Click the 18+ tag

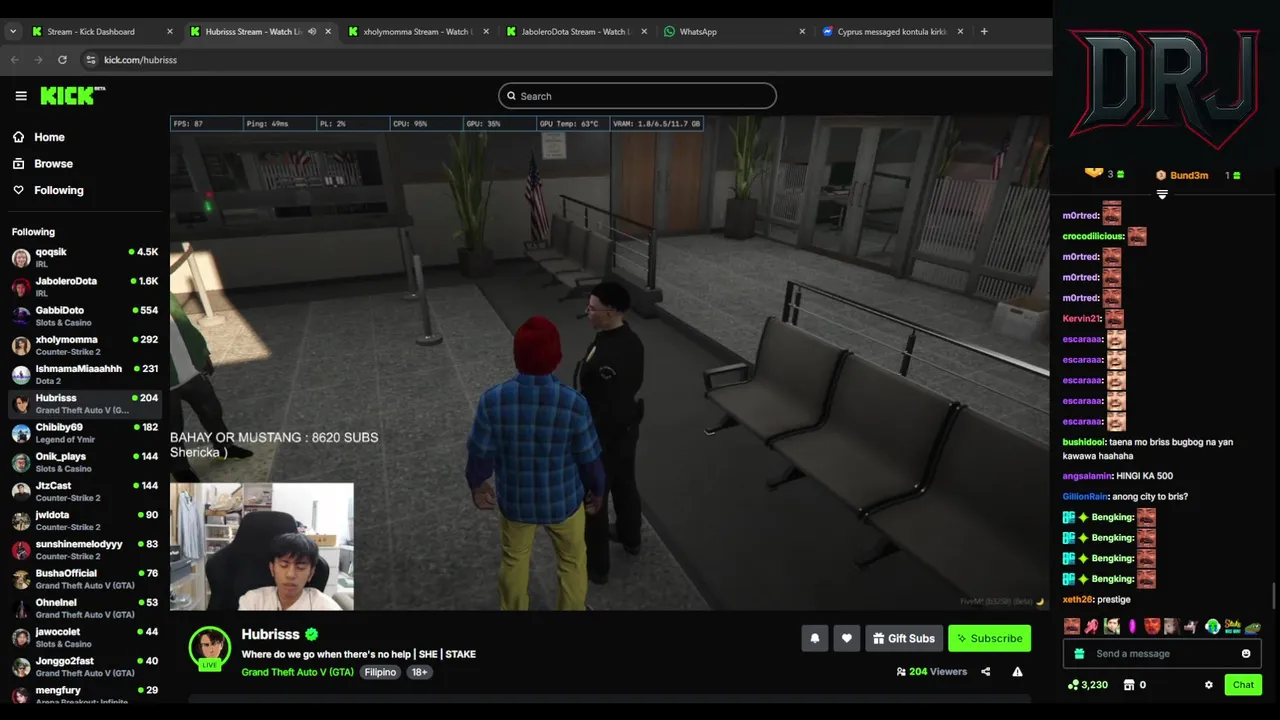tap(419, 672)
